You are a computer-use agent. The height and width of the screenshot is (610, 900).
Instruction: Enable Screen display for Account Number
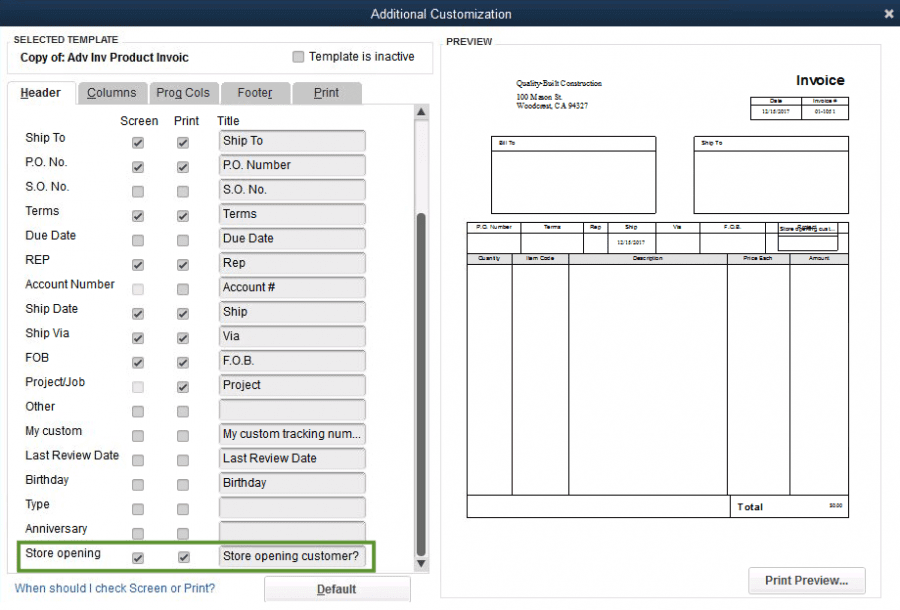[137, 287]
